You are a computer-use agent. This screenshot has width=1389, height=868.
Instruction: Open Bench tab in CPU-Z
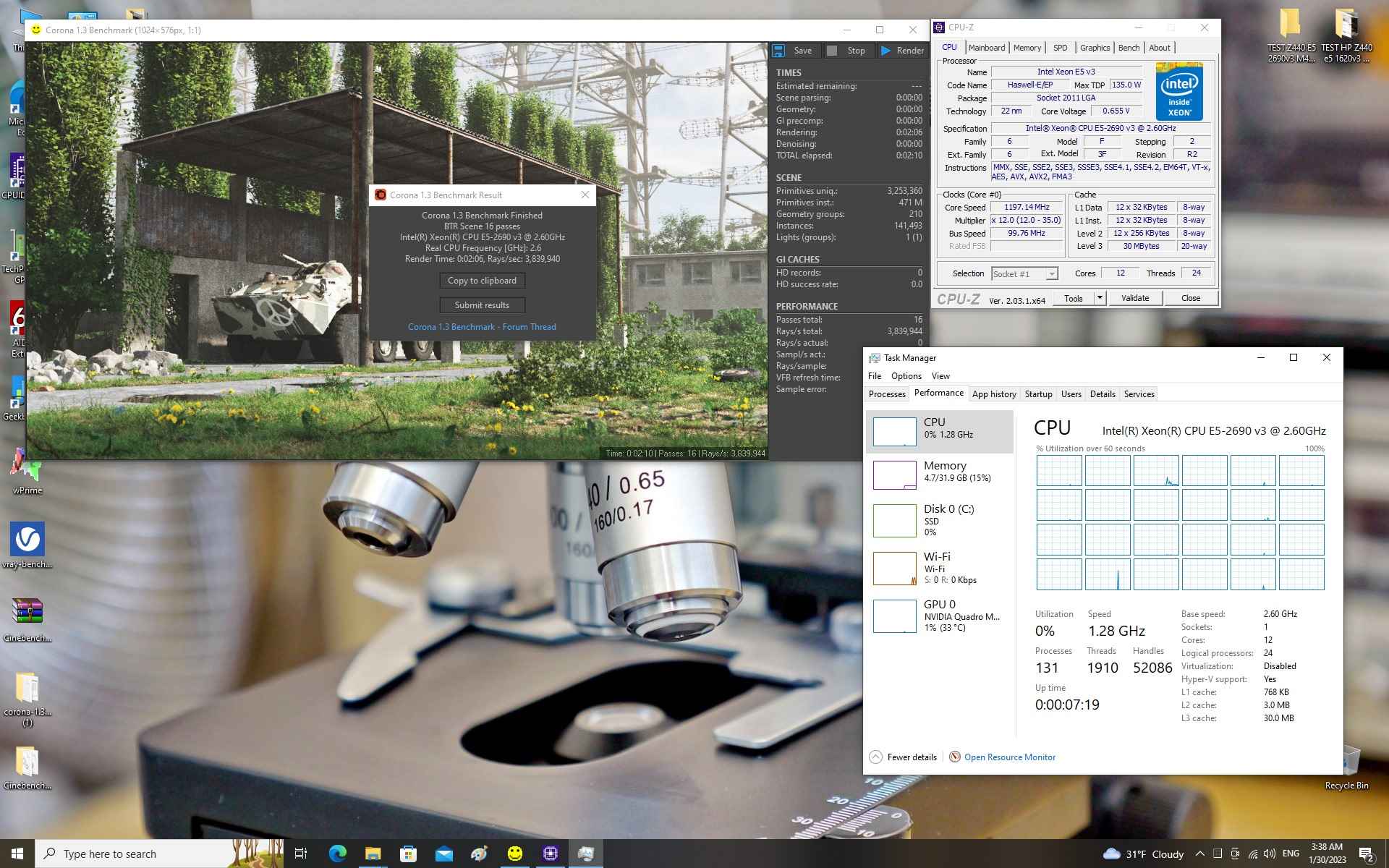point(1129,48)
